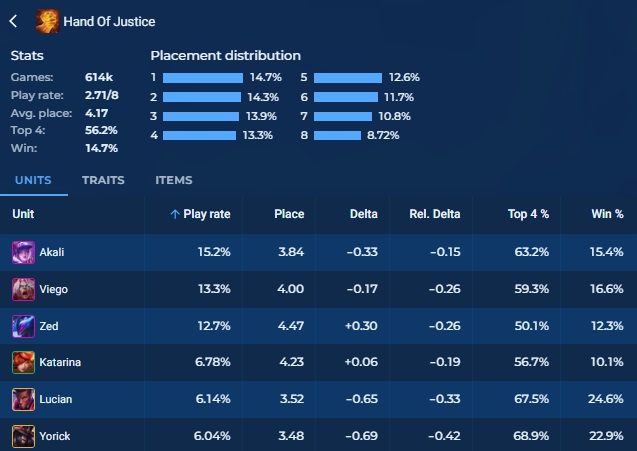This screenshot has height=451, width=637.
Task: Sort by Rel. Delta column header
Action: coord(435,214)
